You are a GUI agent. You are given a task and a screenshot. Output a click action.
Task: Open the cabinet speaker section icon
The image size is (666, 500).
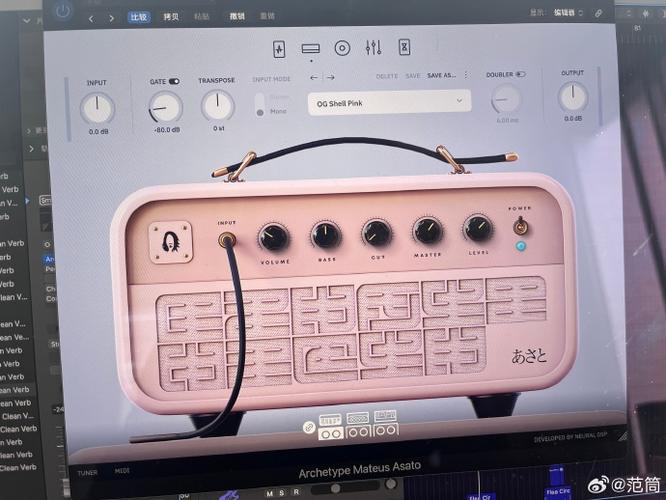[x=342, y=48]
